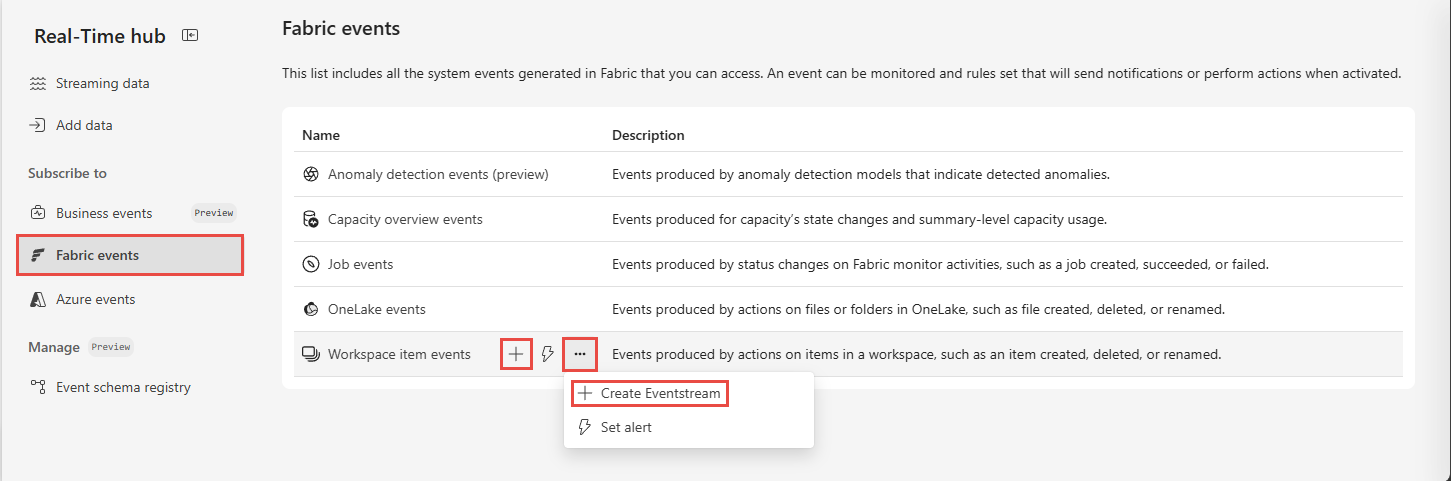Click the Add data arrow icon
1451x481 pixels.
38,125
